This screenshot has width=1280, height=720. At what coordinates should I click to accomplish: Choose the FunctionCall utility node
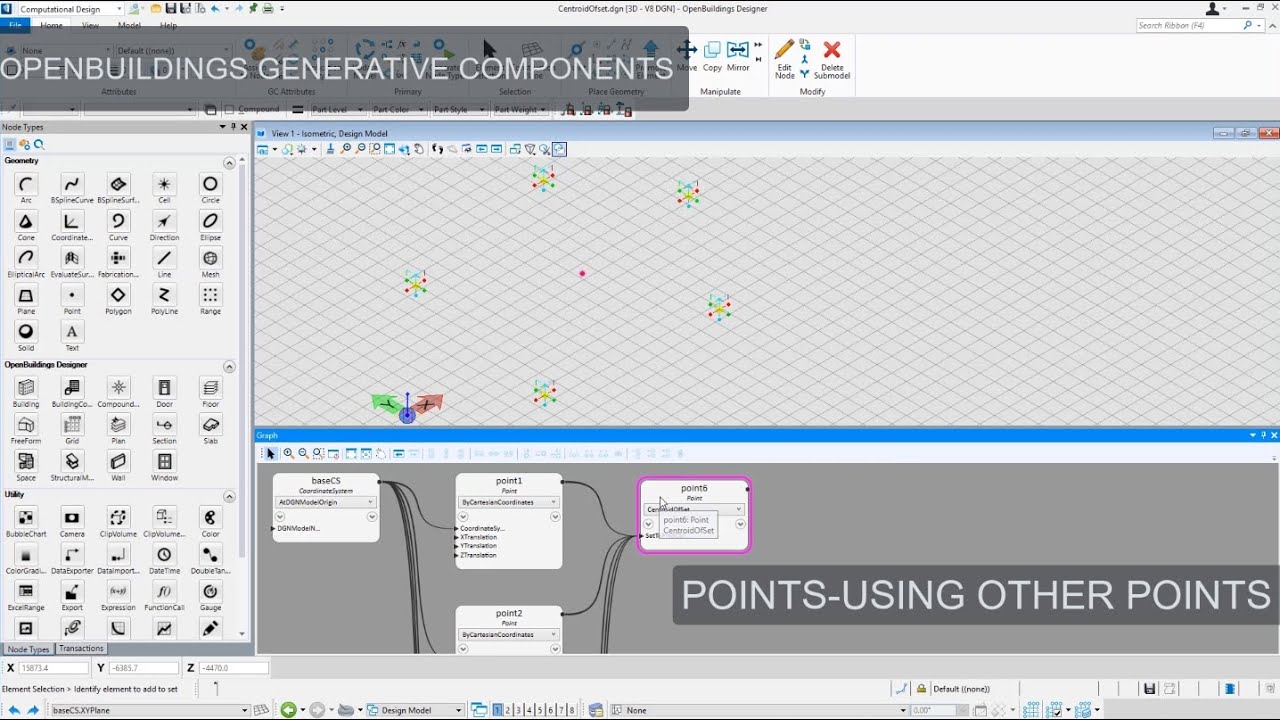164,596
